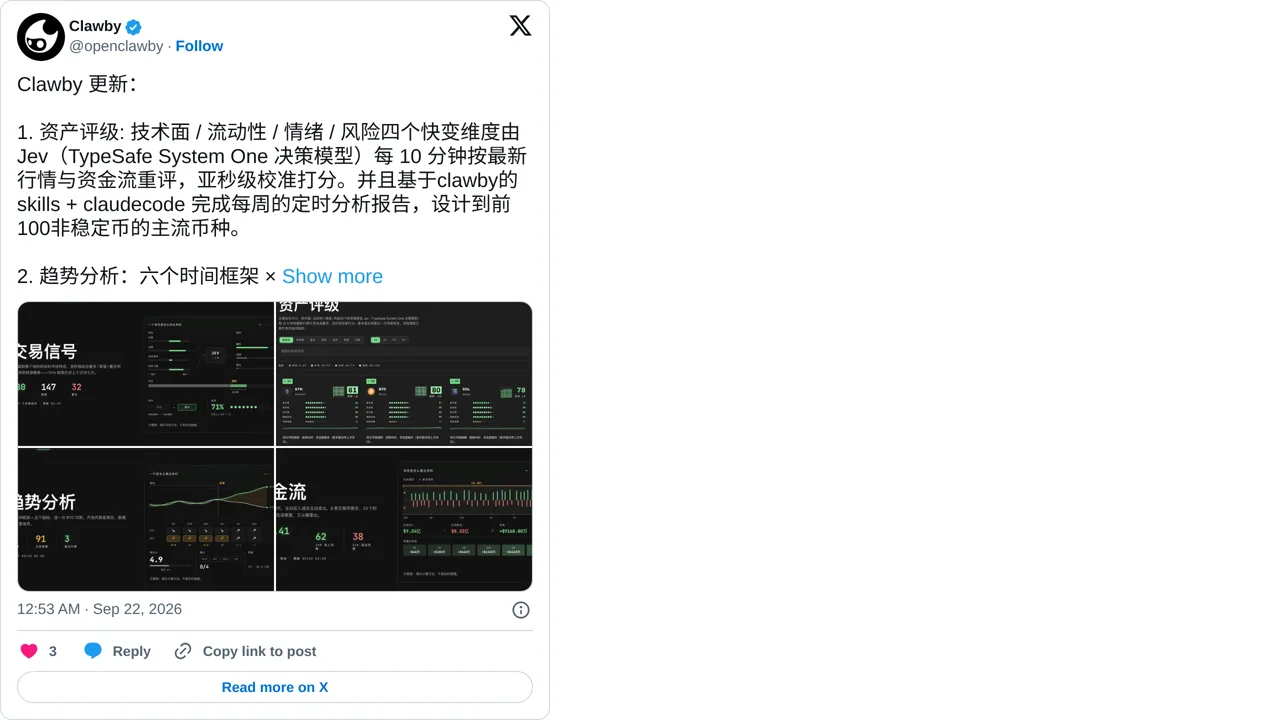Open the @openclawby handle link

(x=116, y=46)
